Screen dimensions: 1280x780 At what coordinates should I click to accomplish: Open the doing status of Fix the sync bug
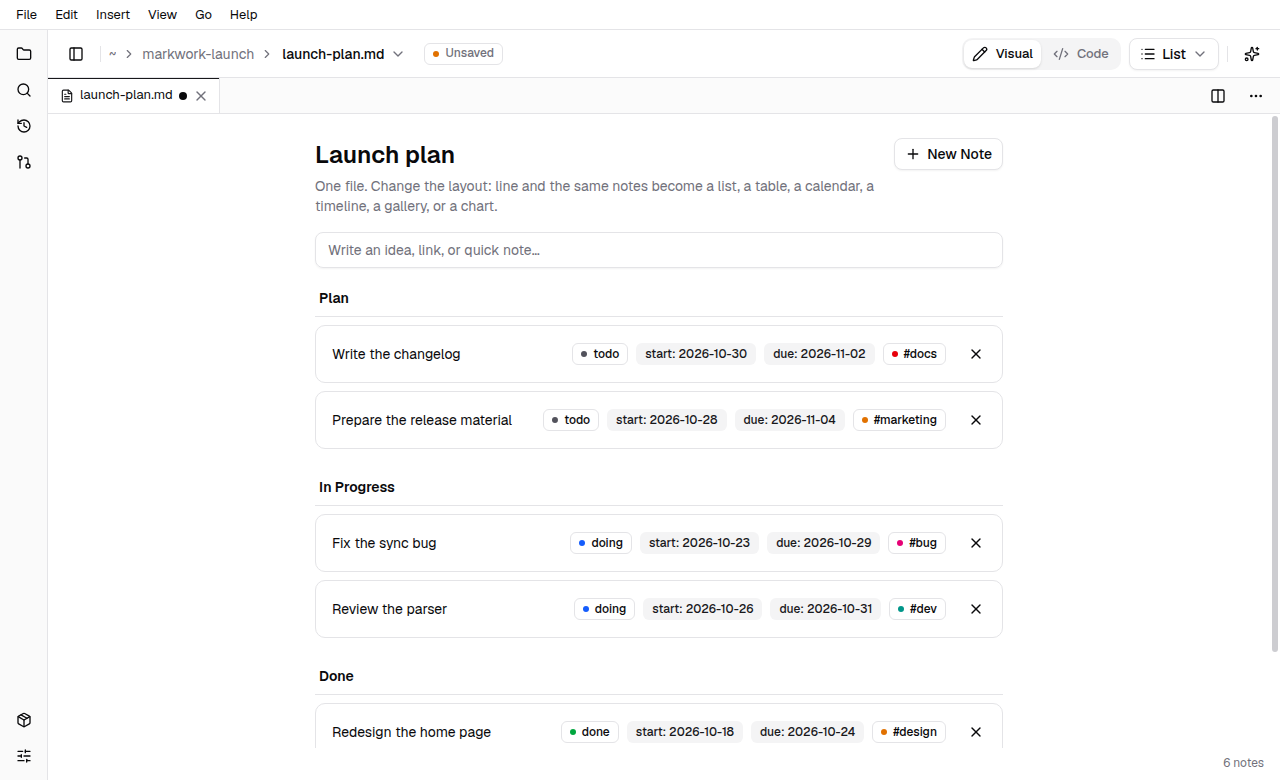click(601, 543)
